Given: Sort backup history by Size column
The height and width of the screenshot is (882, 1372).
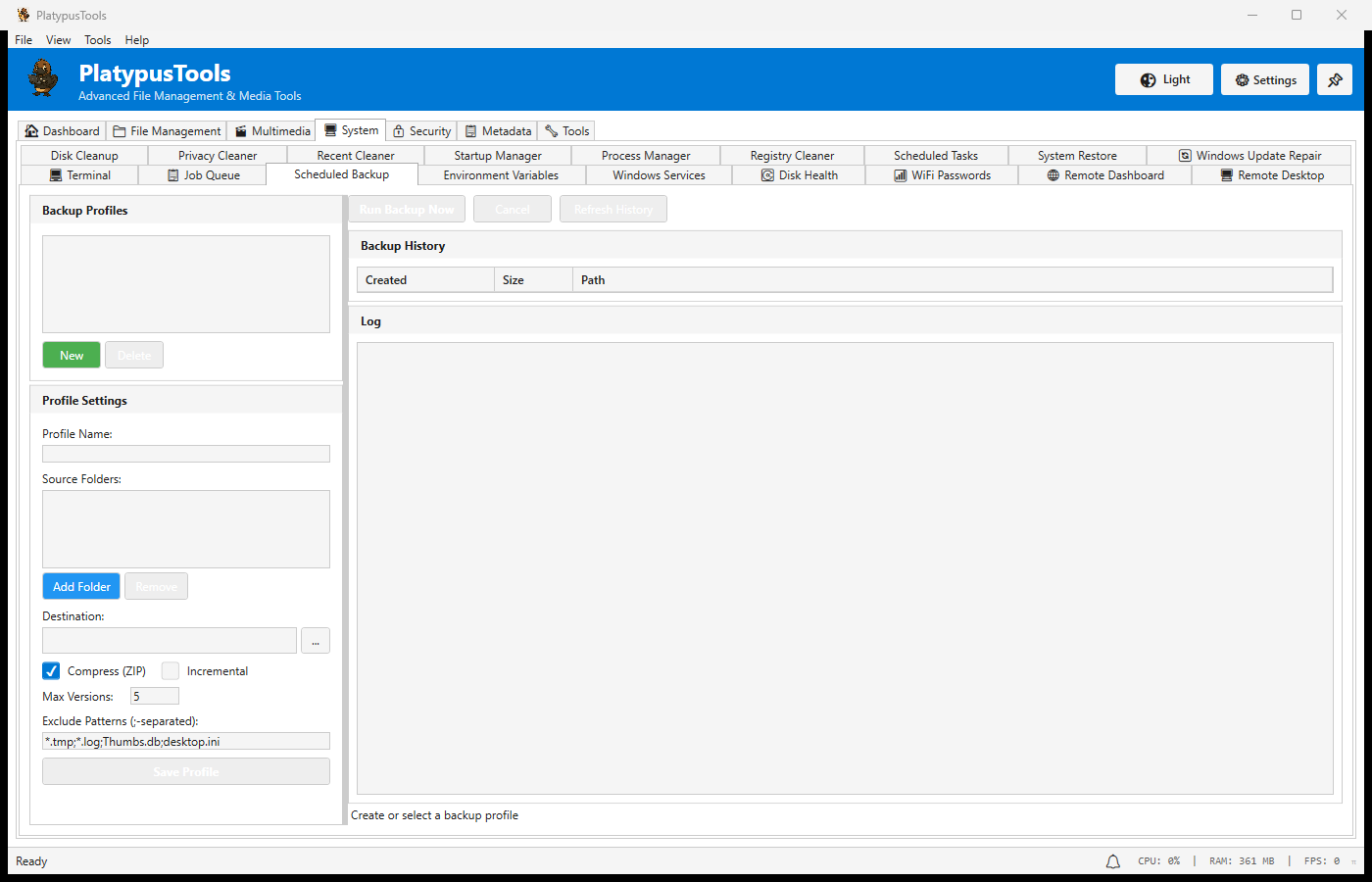Looking at the screenshot, I should coord(532,280).
